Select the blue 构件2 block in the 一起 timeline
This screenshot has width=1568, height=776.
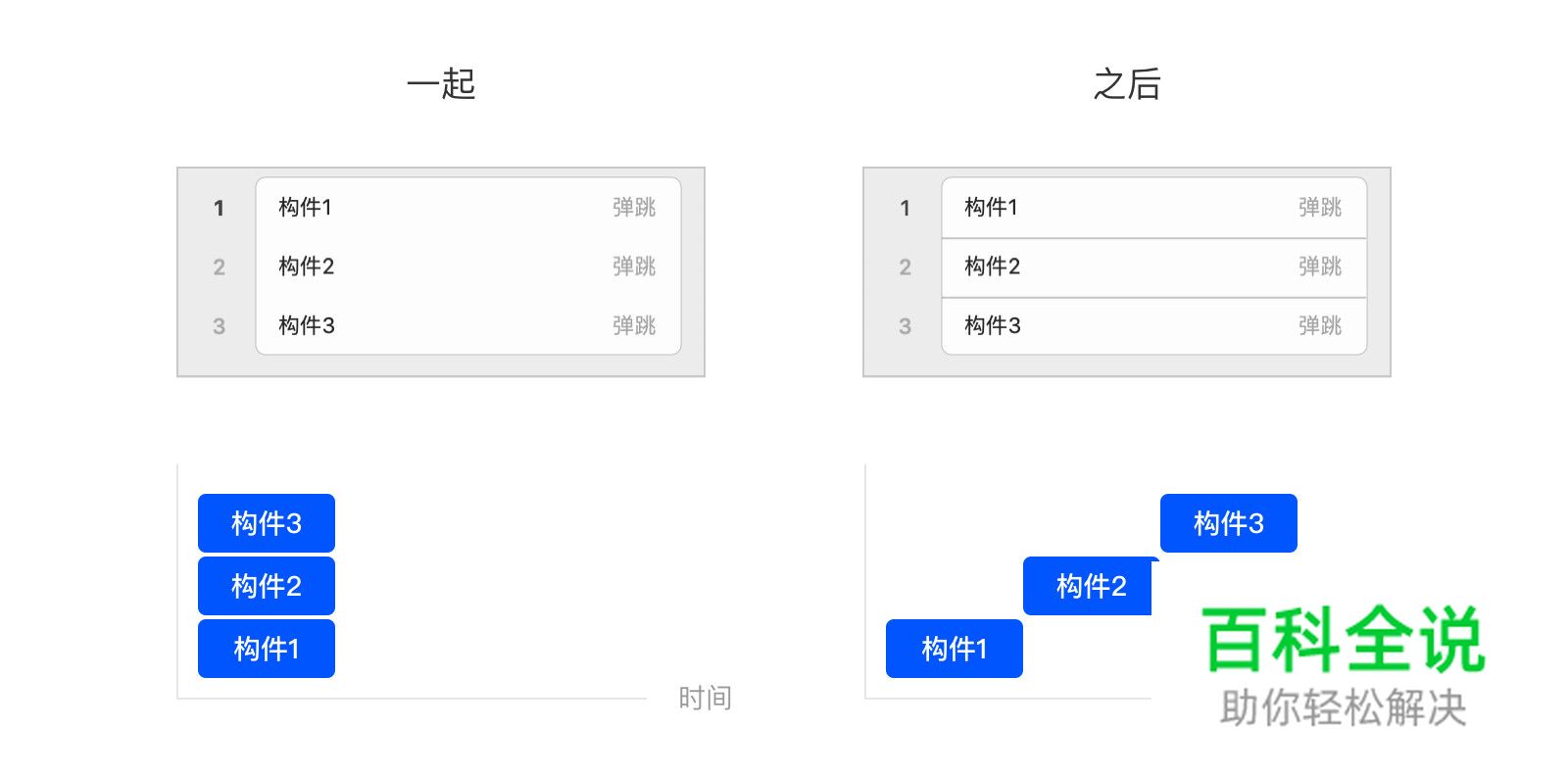(x=266, y=585)
